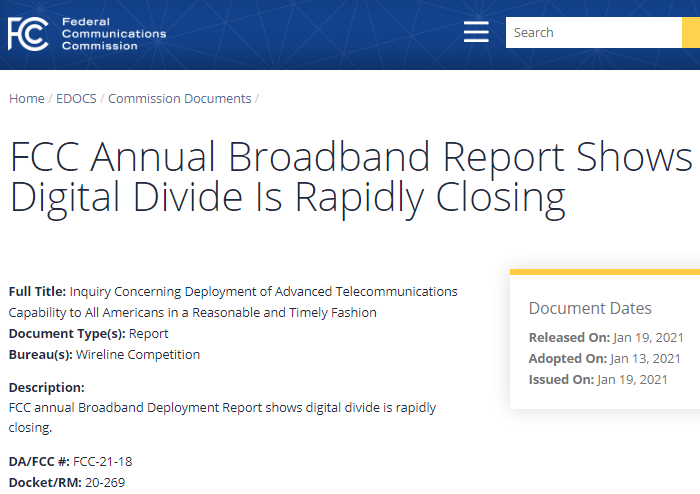The image size is (700, 494).
Task: Click the FCC Annual Broadband Report headline
Action: pos(350,178)
